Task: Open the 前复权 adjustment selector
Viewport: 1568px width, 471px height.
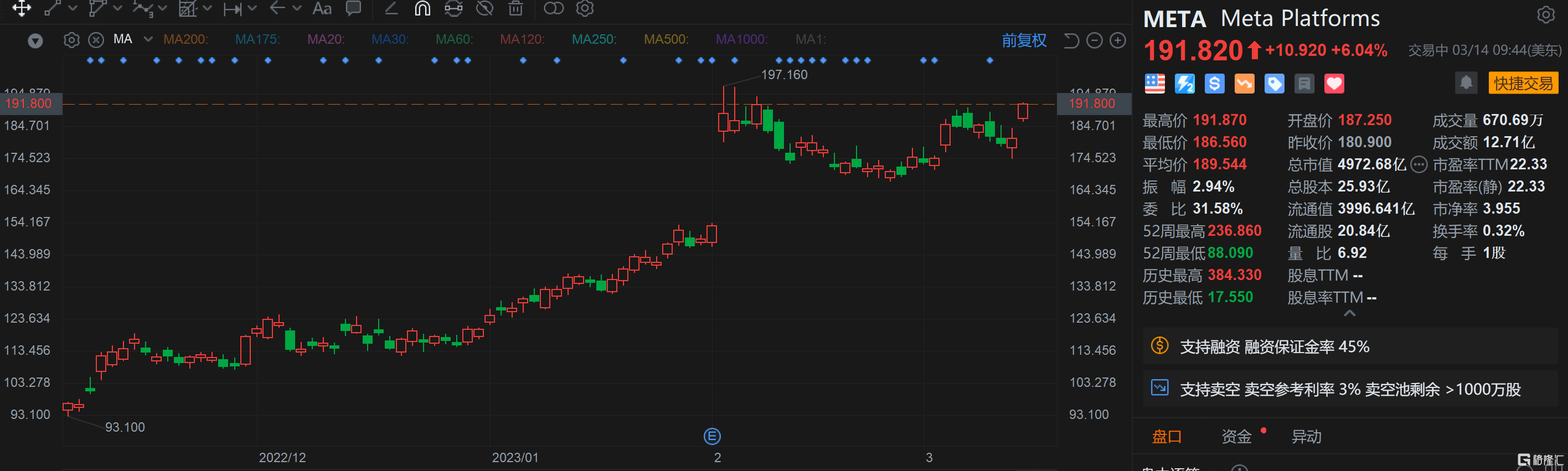Action: pos(1024,41)
